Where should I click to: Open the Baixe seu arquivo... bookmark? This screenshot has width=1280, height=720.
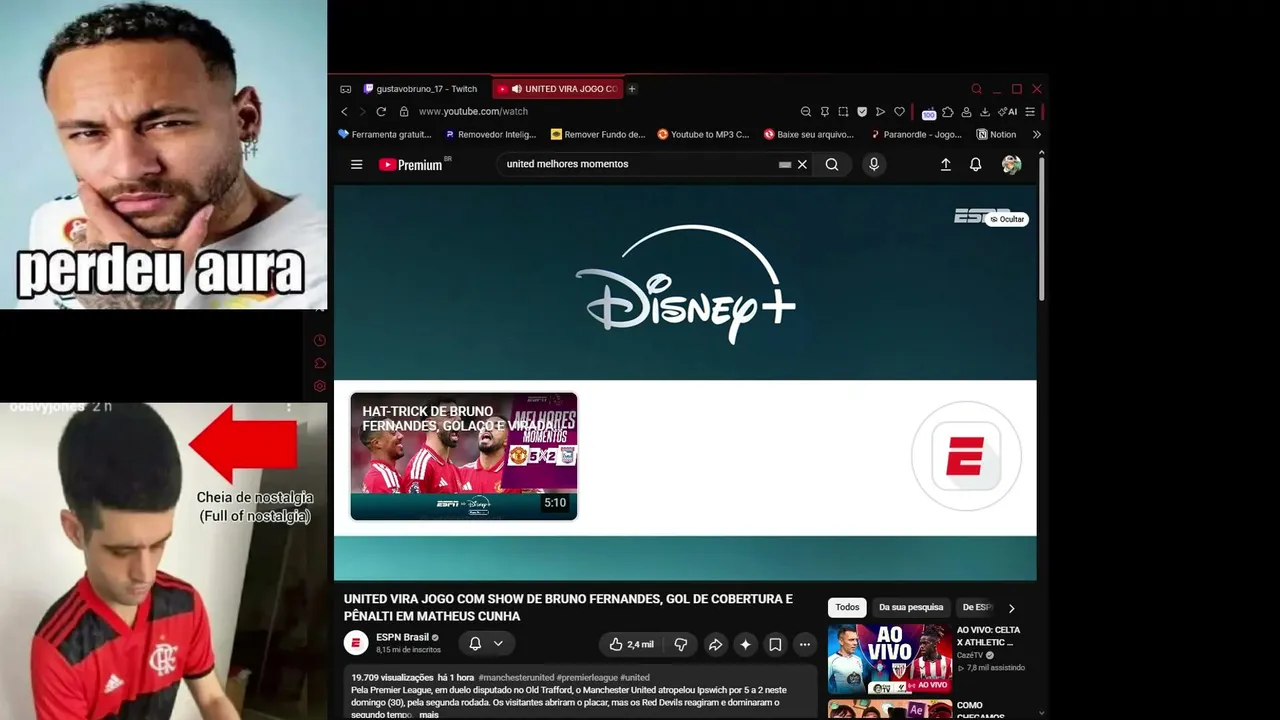(x=809, y=135)
